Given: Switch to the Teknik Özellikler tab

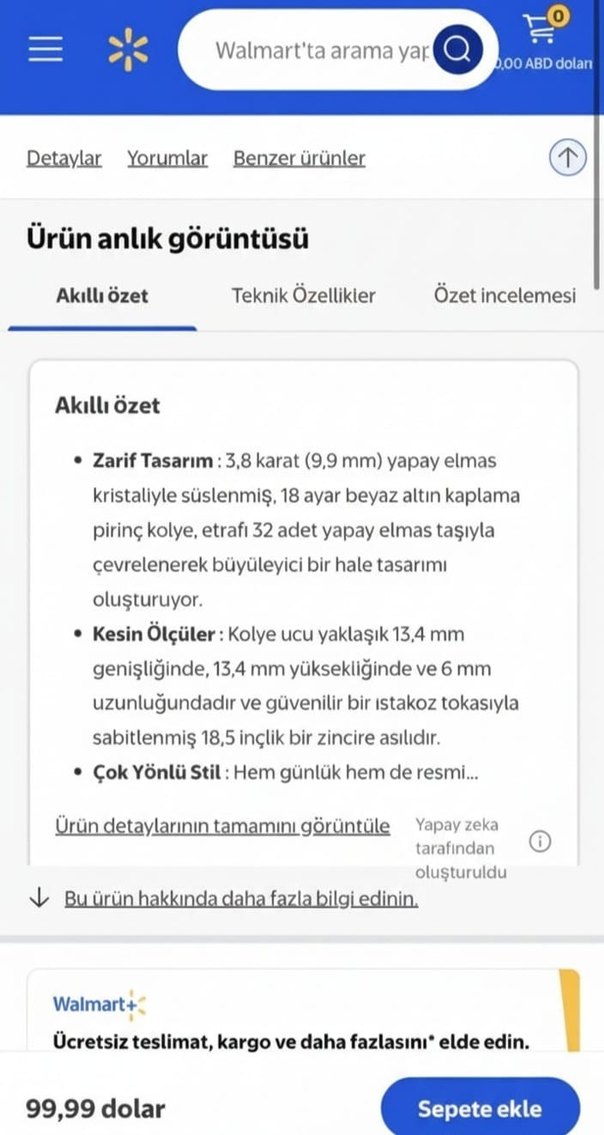Looking at the screenshot, I should (x=303, y=295).
